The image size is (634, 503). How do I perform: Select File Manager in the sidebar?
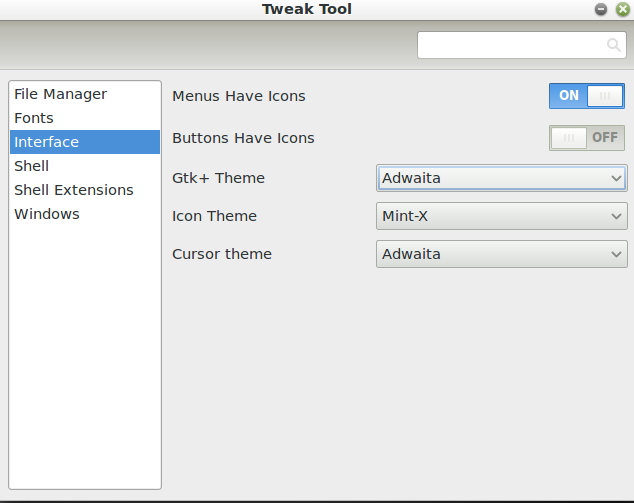point(61,94)
